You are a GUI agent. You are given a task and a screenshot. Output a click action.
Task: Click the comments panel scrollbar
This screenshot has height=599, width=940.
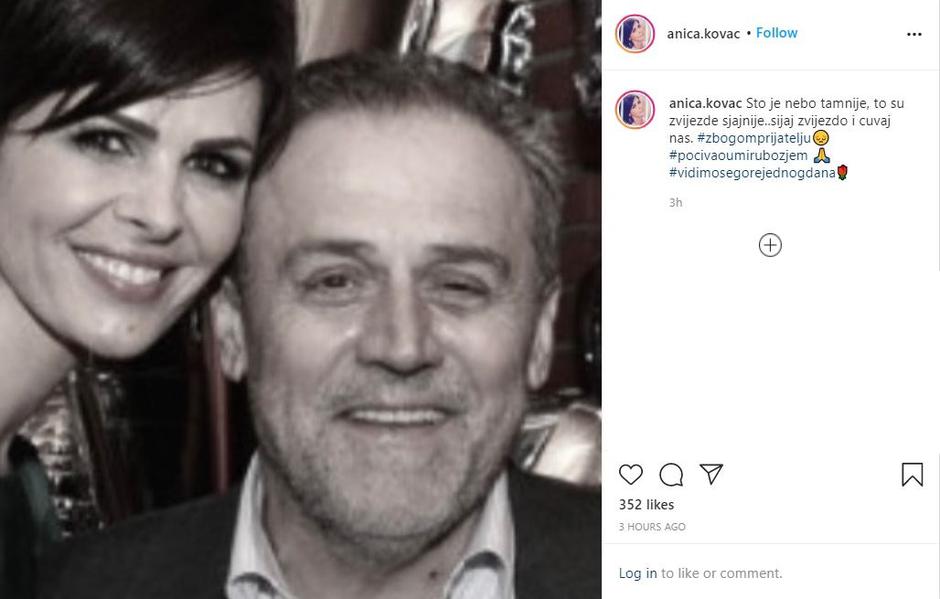pos(936,170)
